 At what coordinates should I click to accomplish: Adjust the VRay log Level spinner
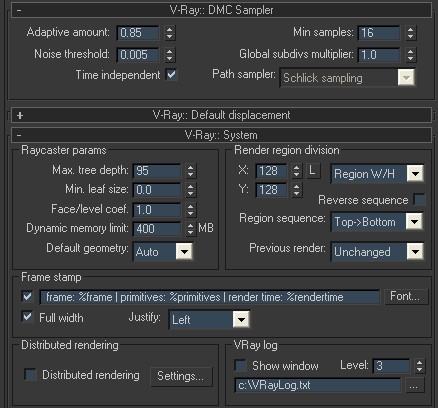(x=420, y=366)
